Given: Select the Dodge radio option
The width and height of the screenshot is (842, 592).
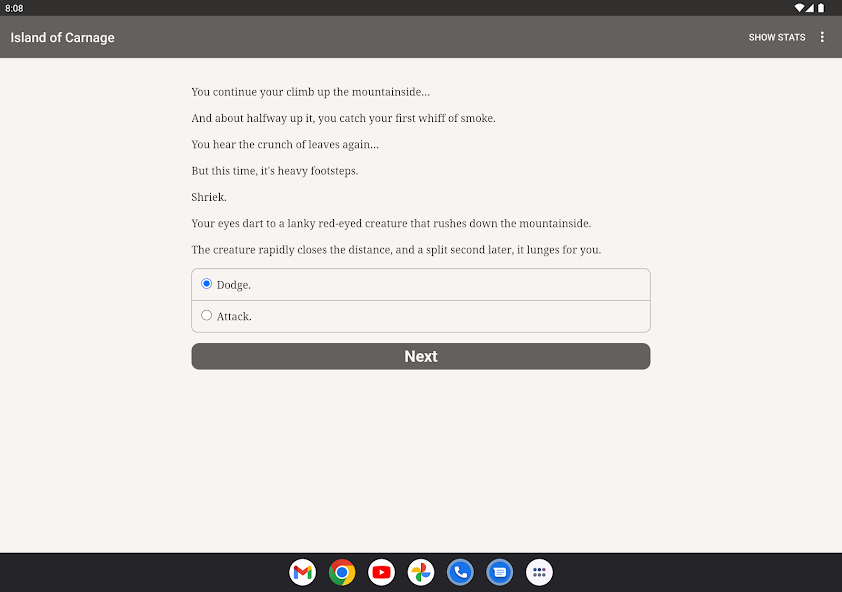Looking at the screenshot, I should [206, 284].
